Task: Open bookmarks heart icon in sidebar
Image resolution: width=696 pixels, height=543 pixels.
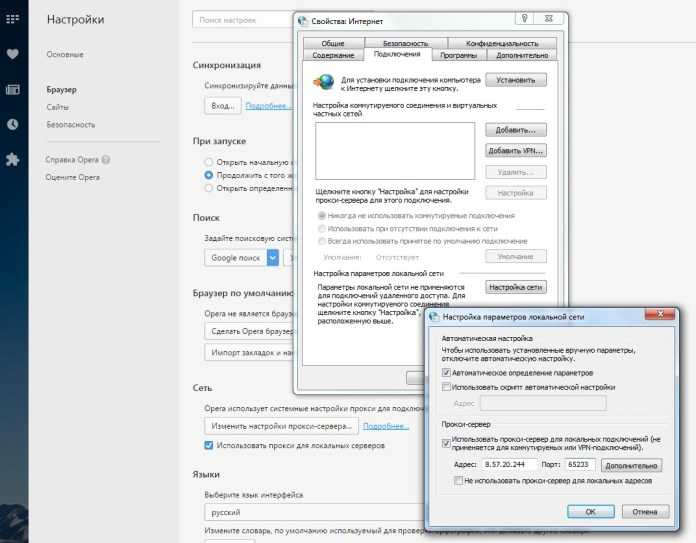Action: [12, 54]
